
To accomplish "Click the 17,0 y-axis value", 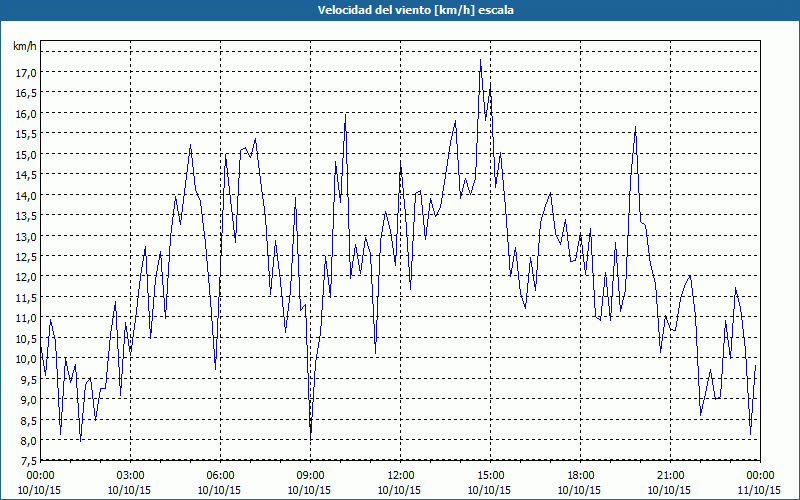I will point(26,73).
